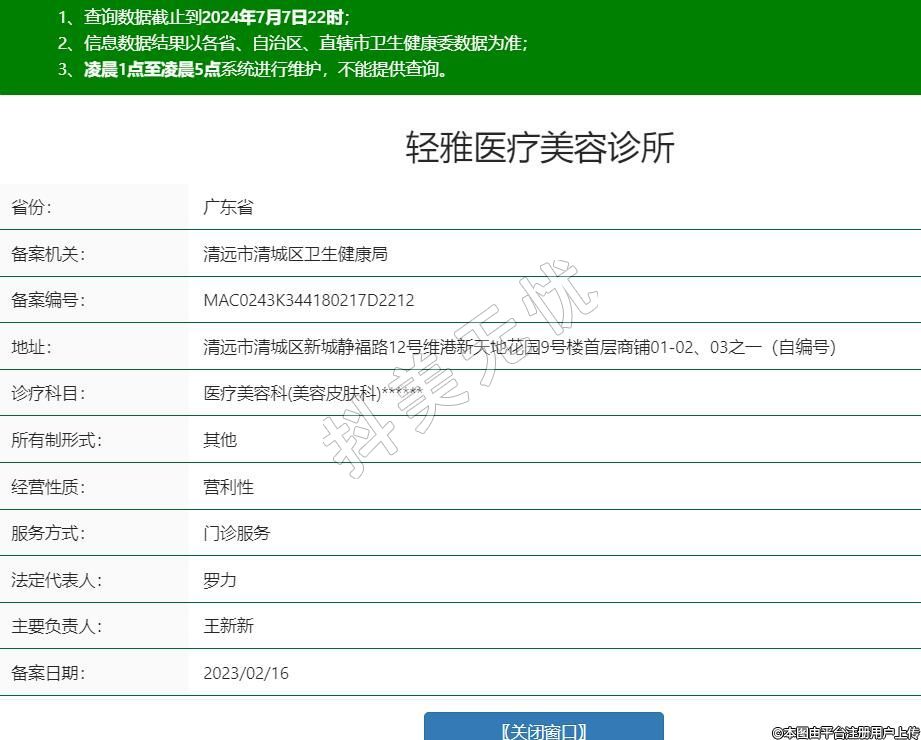Screen dimensions: 921x740
Task: Select the main responsible person 王新新
Action: click(228, 626)
